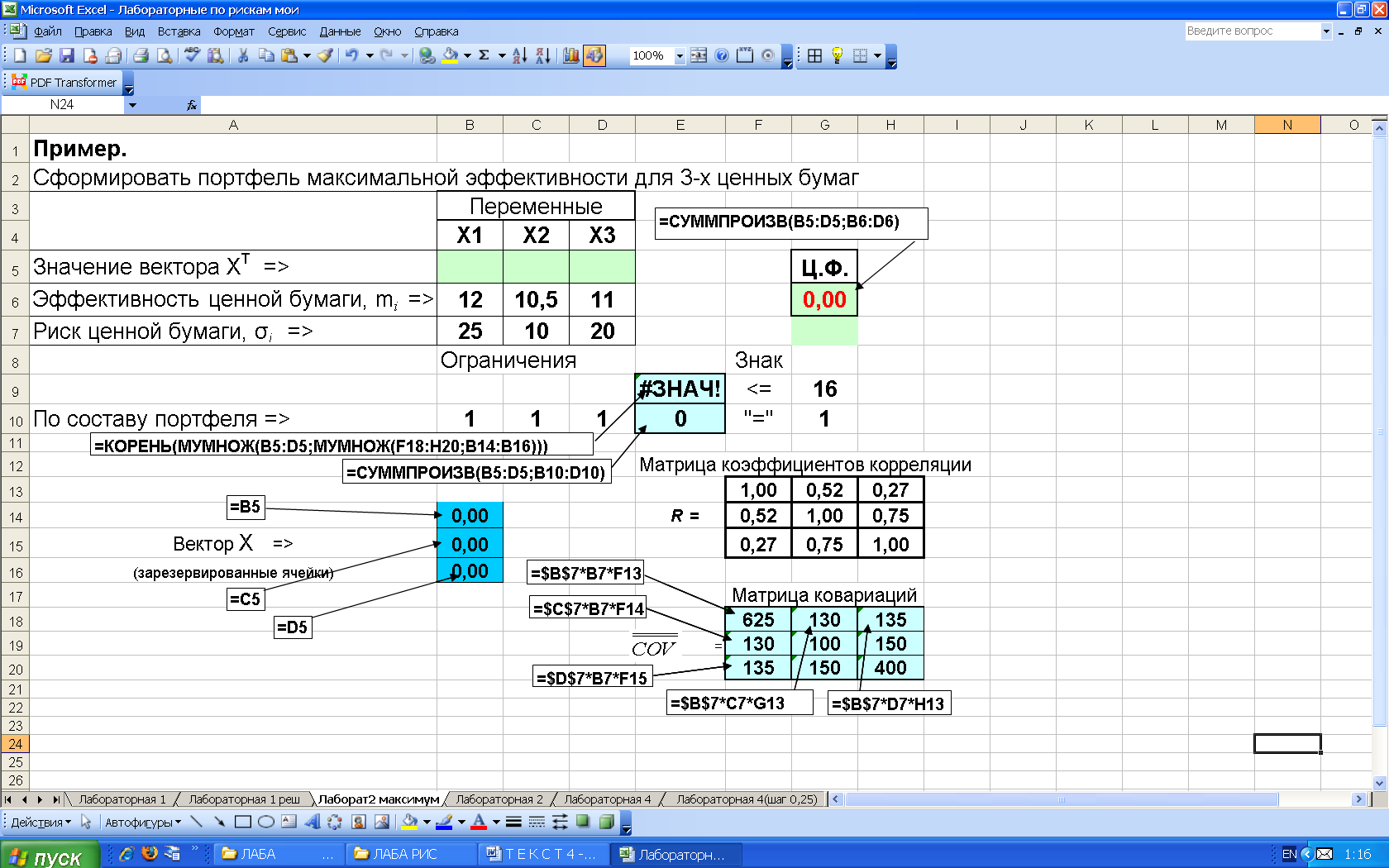Click the AutoSum sigma icon

point(484,55)
